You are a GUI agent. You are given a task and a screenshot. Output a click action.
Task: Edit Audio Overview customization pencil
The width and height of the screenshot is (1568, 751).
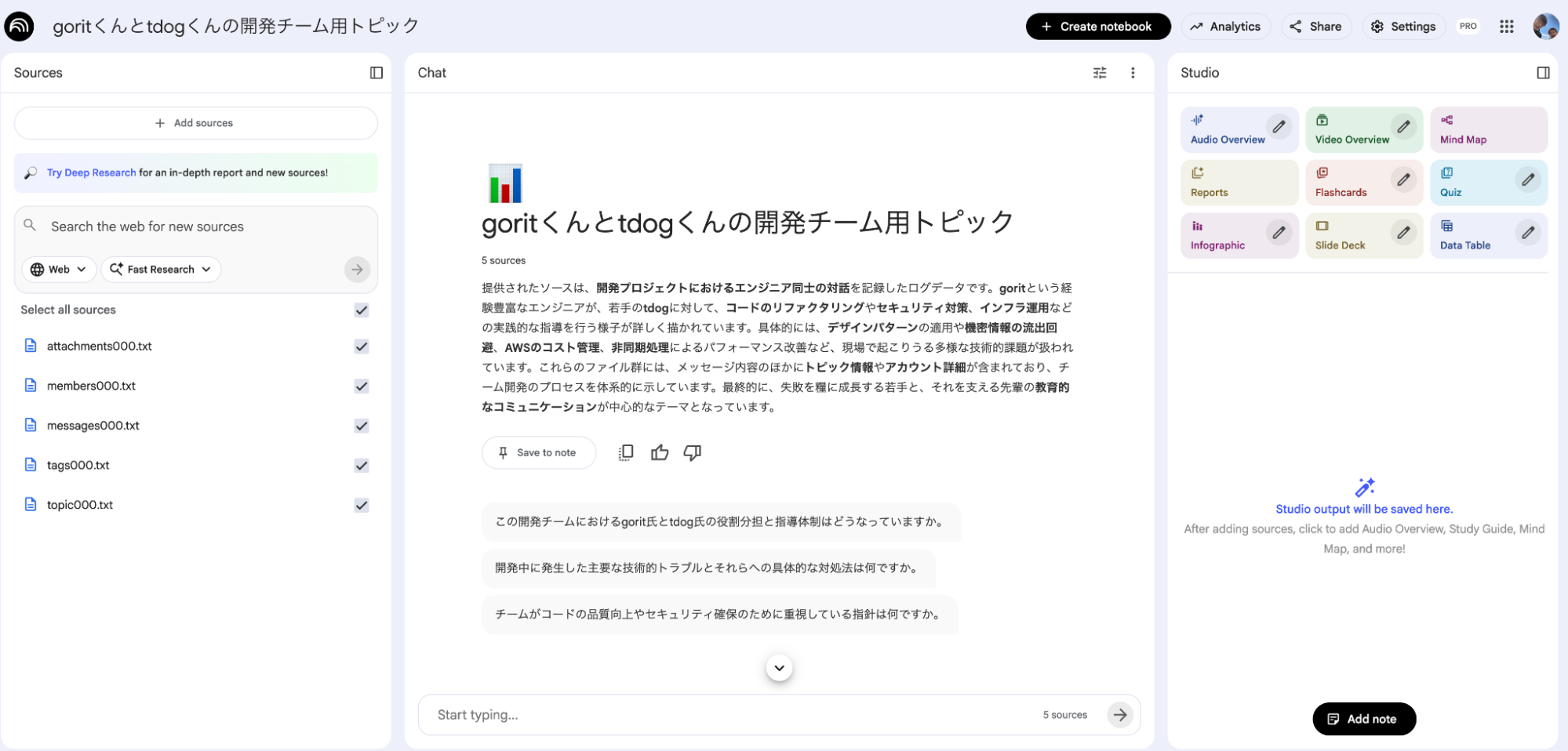click(1279, 126)
